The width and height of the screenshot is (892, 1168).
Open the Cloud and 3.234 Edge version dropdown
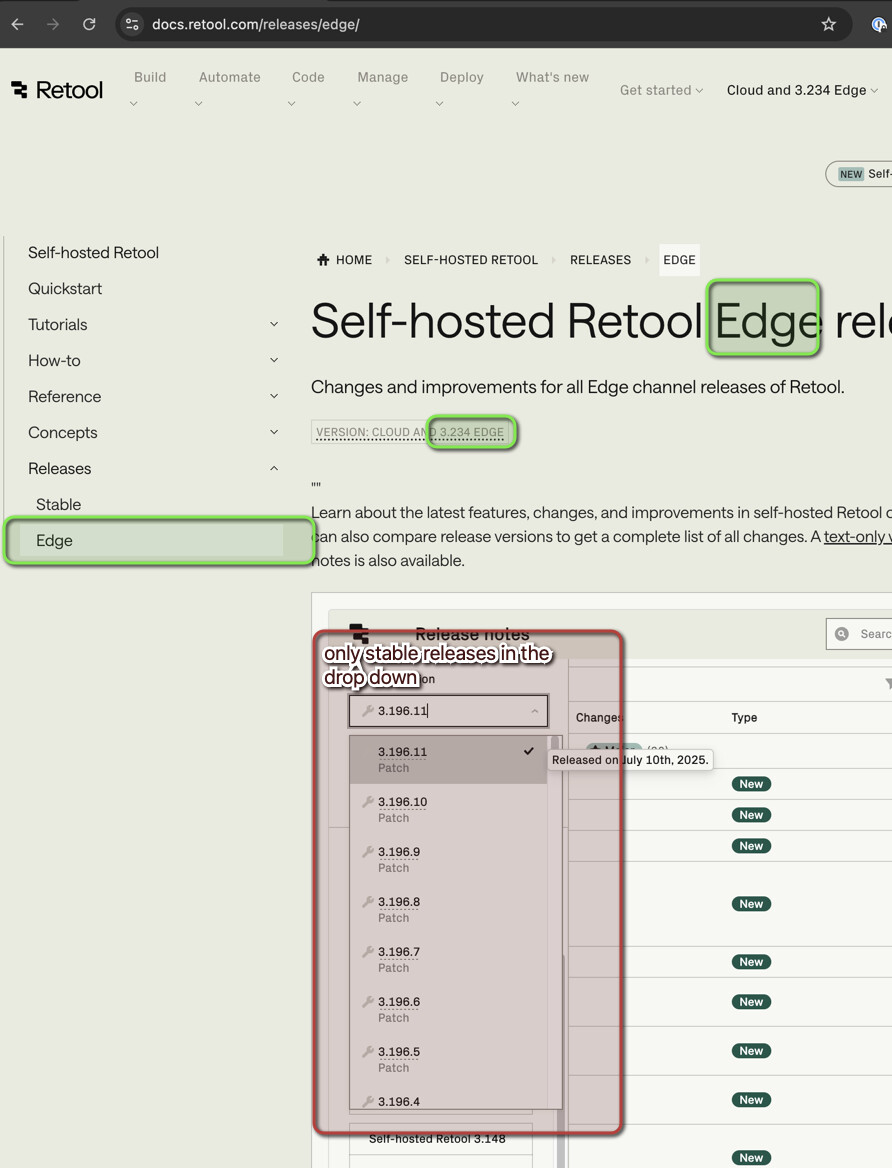(x=801, y=90)
